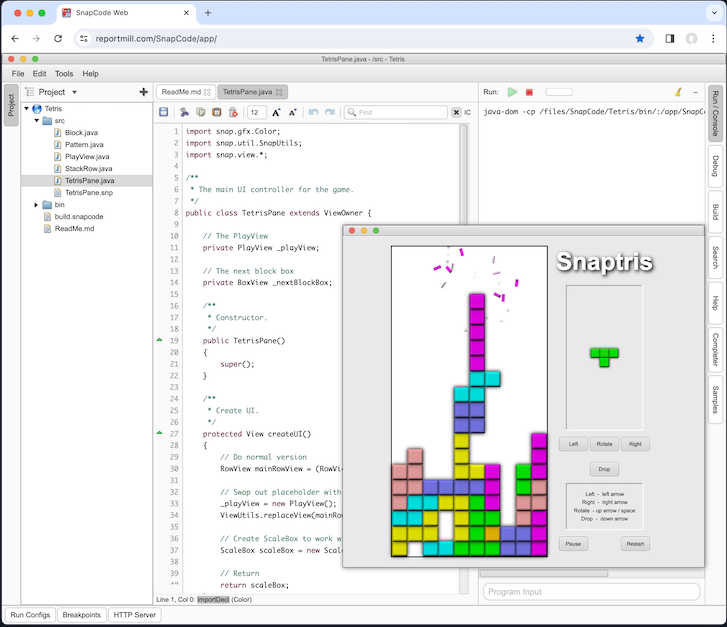727x627 pixels.
Task: Click the override marker at line 27
Action: 159,433
